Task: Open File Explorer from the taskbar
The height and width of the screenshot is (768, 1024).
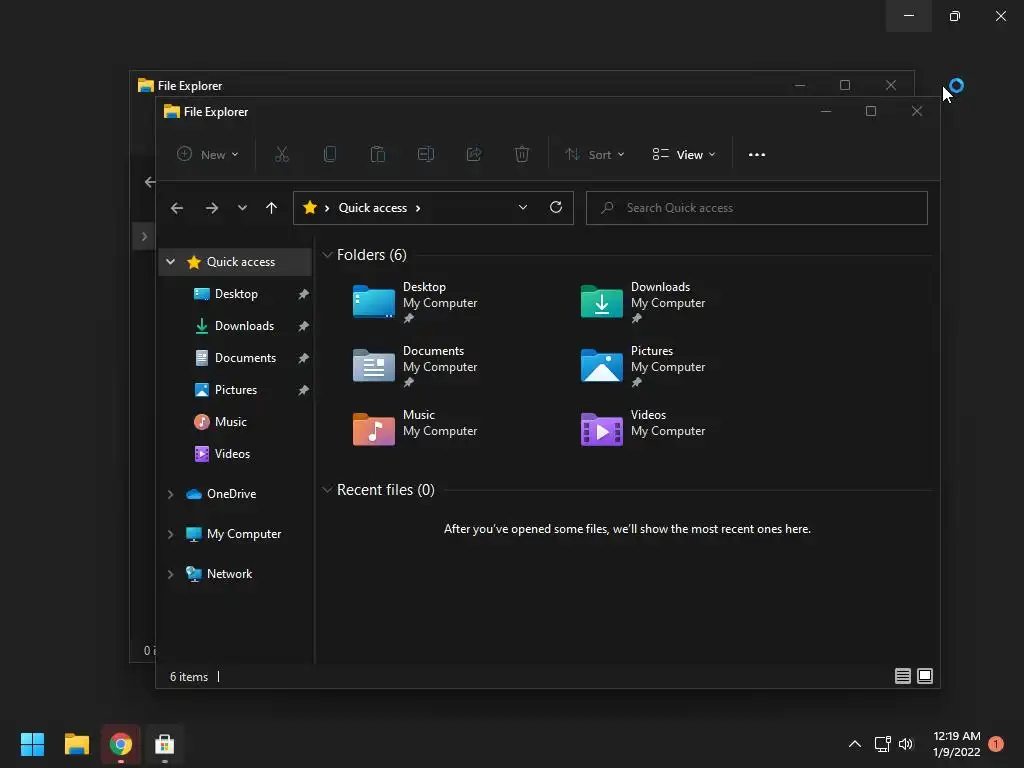Action: point(76,744)
